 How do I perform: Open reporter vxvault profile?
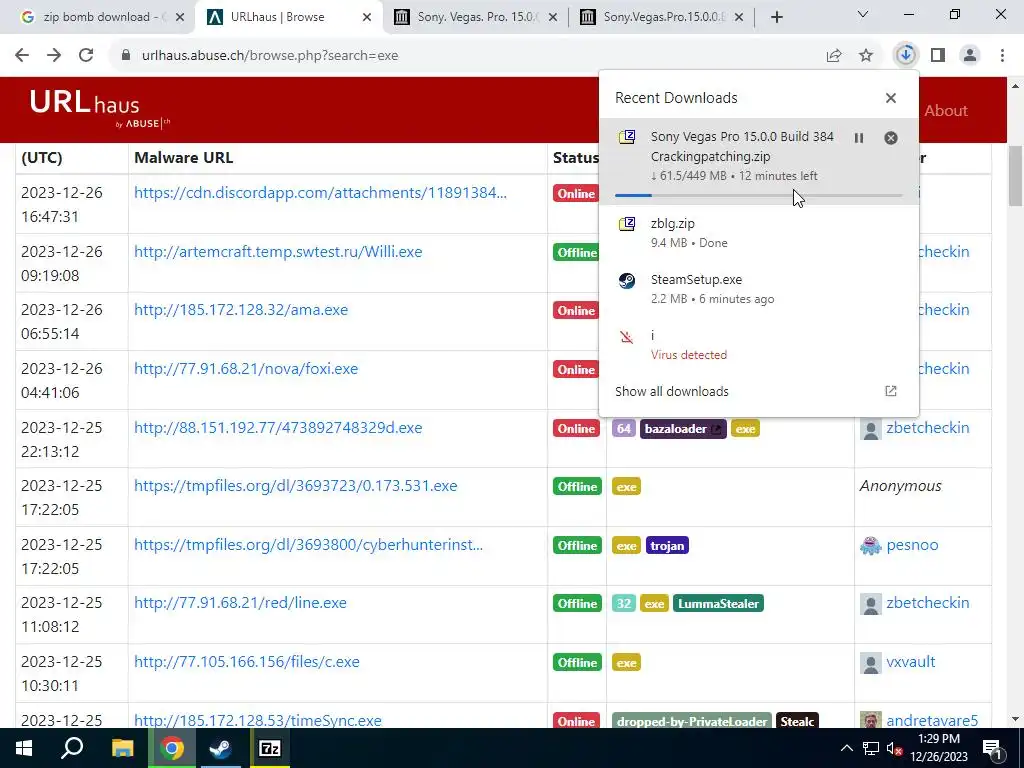910,662
